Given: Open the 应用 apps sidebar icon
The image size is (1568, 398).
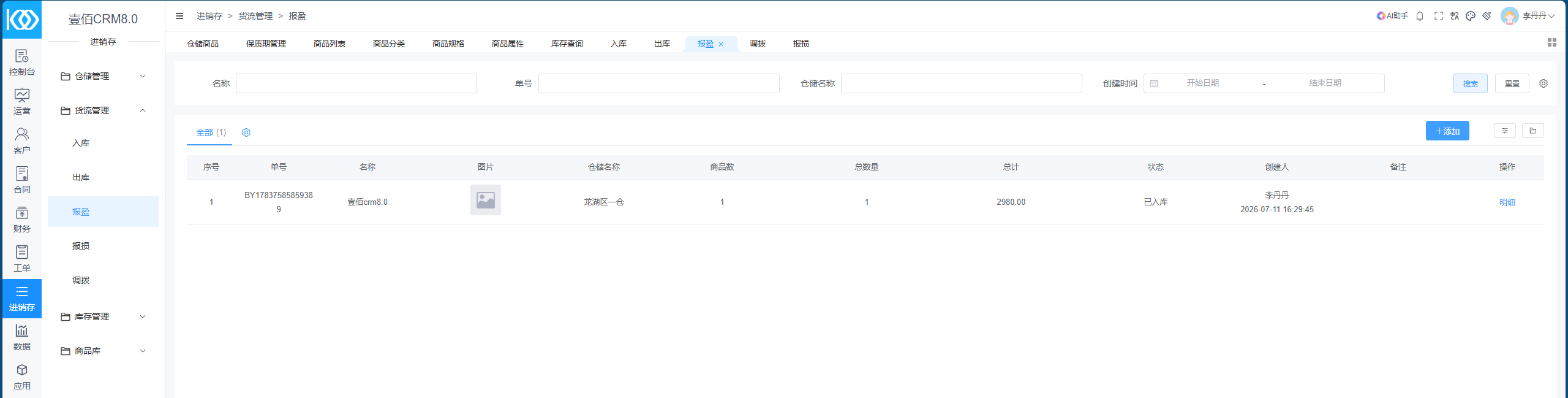Looking at the screenshot, I should tap(21, 377).
